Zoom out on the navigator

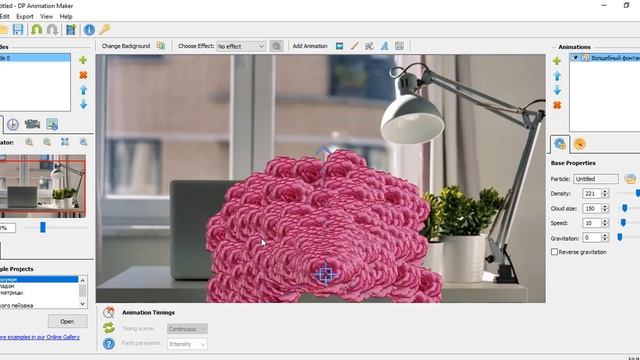(x=47, y=142)
